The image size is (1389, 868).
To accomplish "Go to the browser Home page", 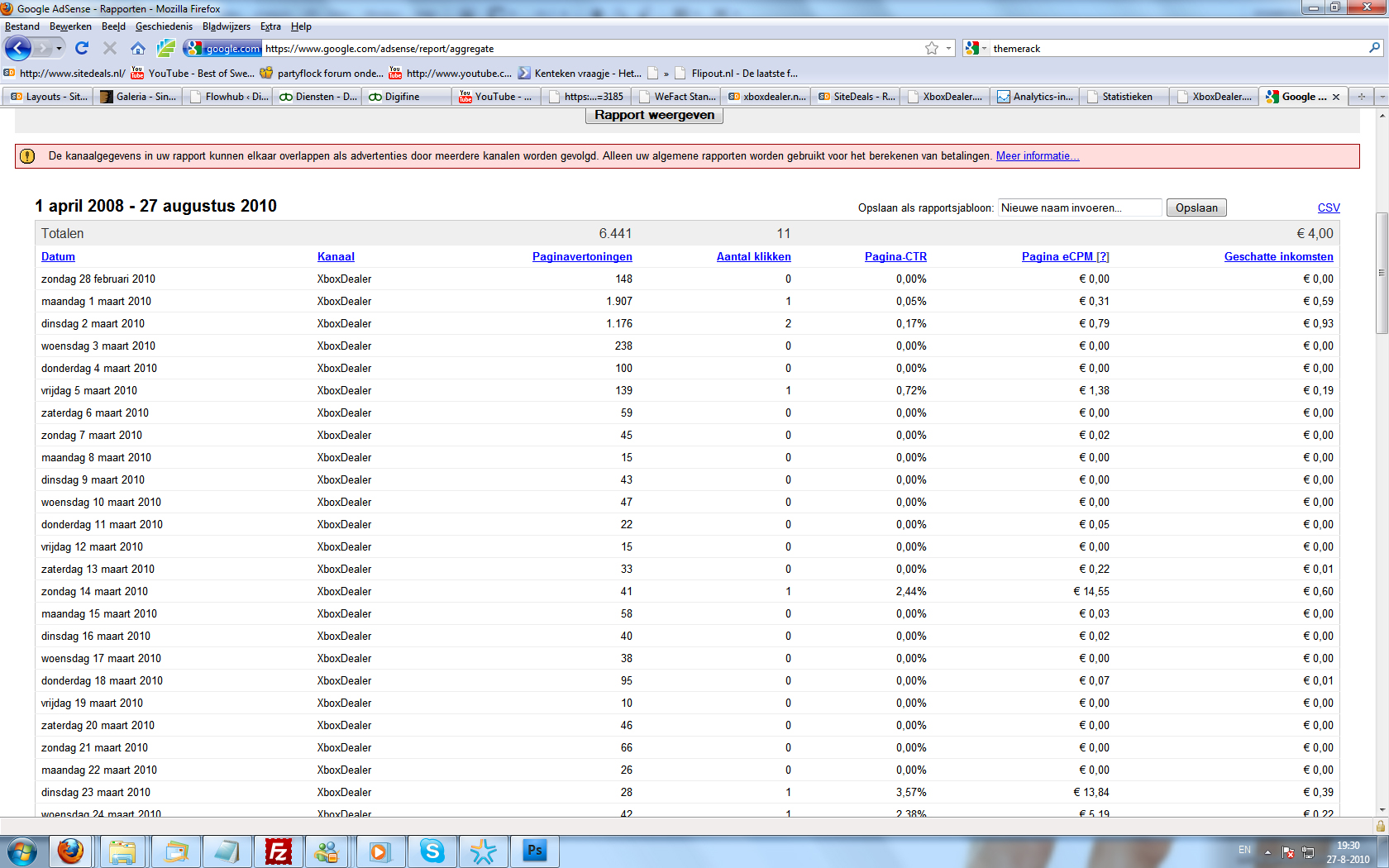I will [138, 49].
